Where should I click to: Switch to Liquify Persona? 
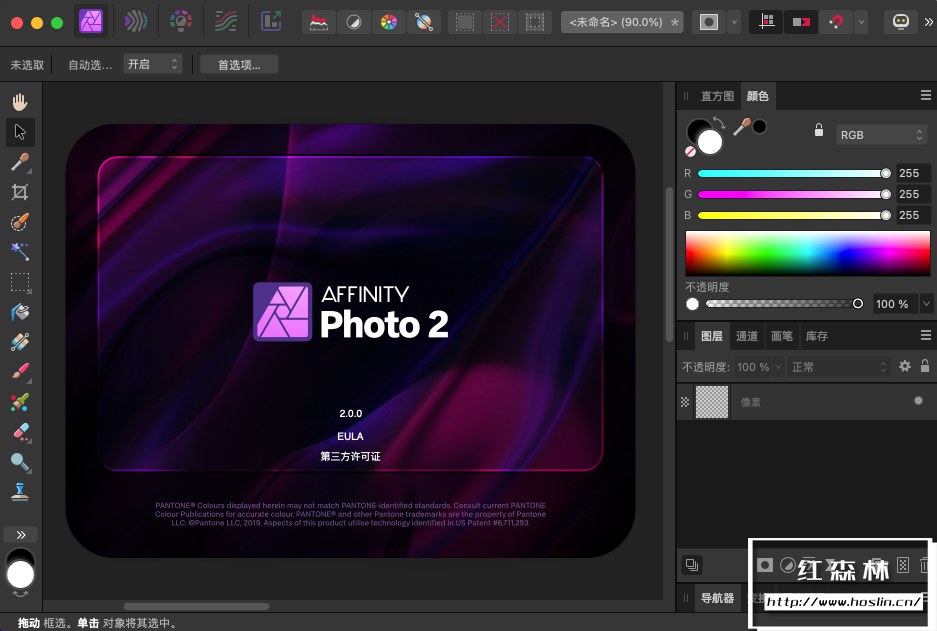tap(136, 22)
